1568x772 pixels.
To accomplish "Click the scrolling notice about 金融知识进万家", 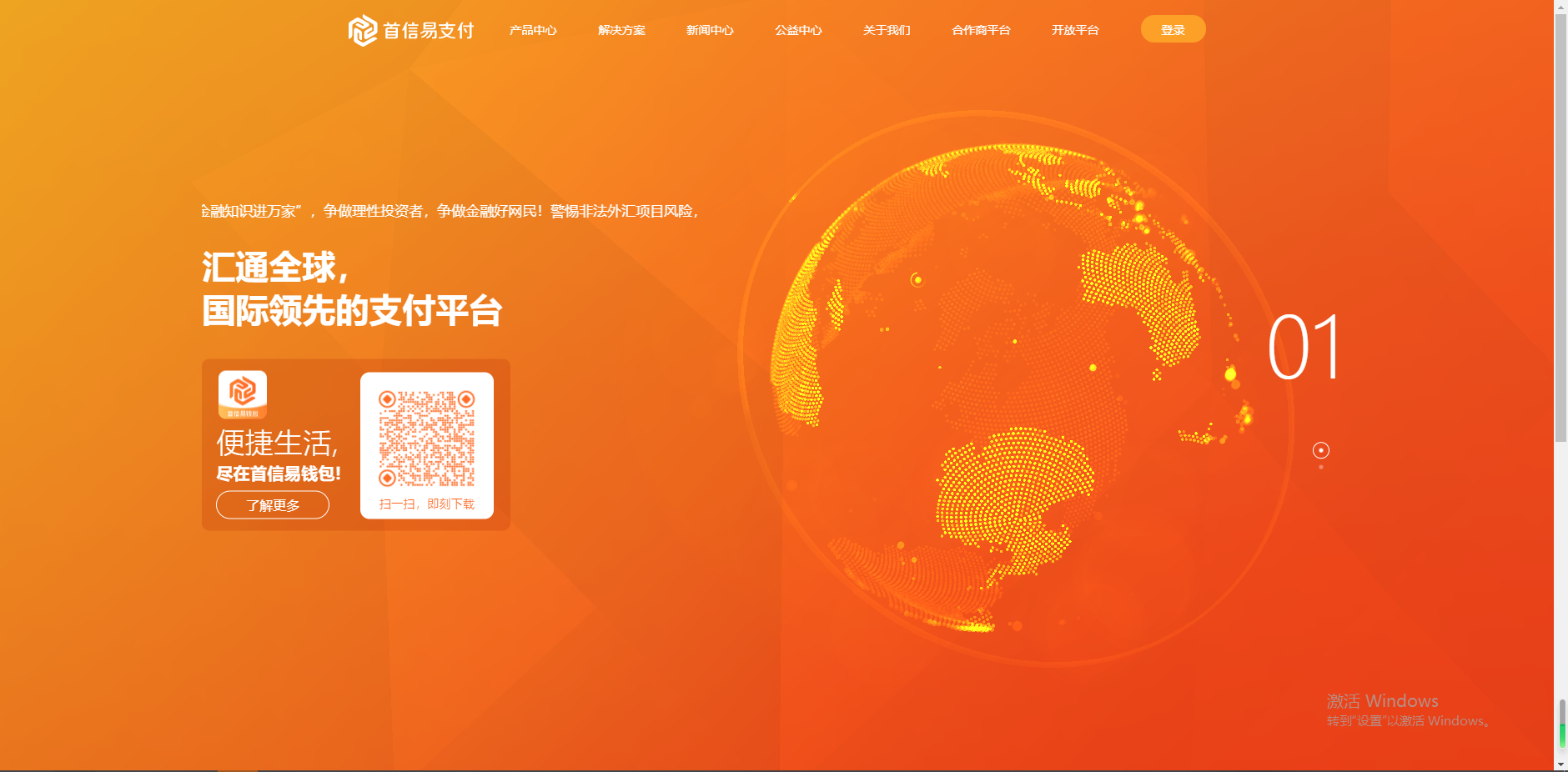I will (x=450, y=212).
